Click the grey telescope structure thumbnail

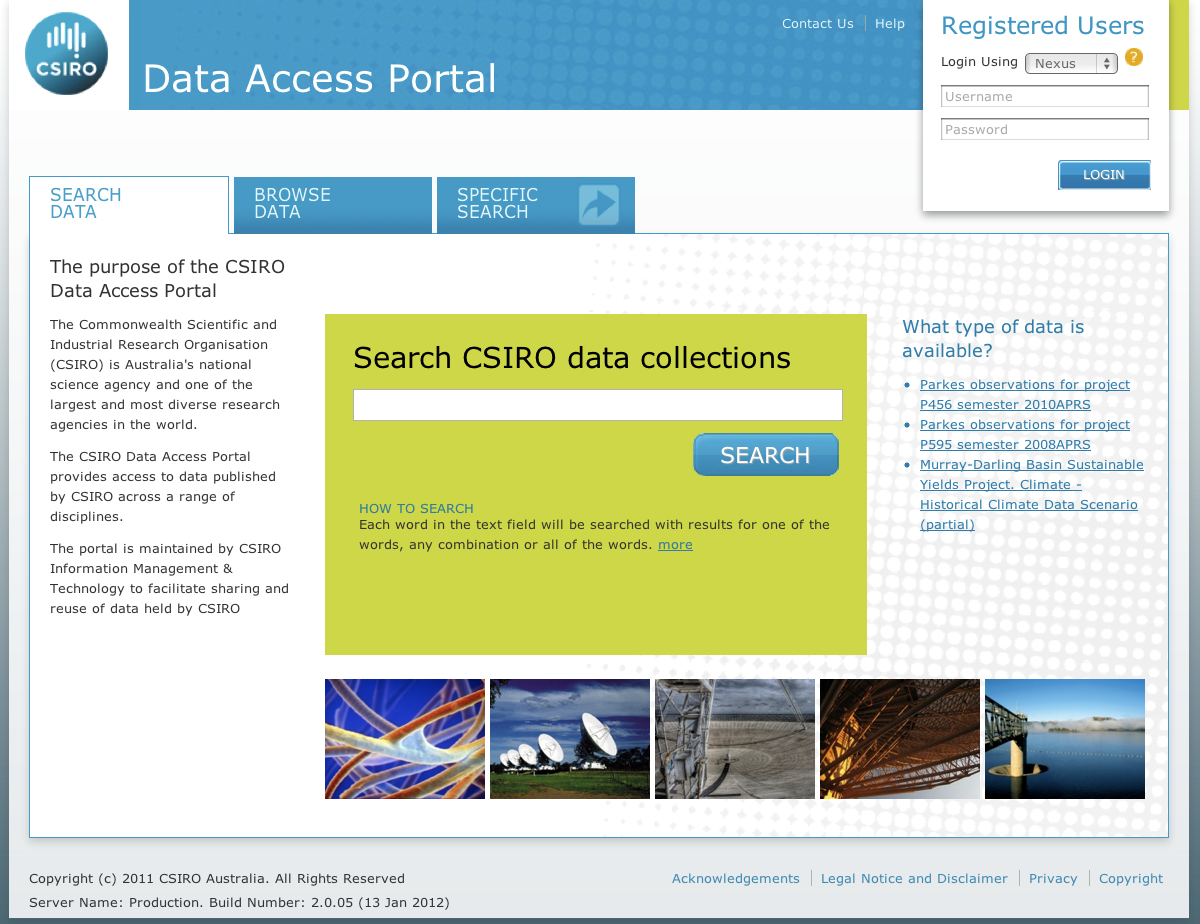735,739
